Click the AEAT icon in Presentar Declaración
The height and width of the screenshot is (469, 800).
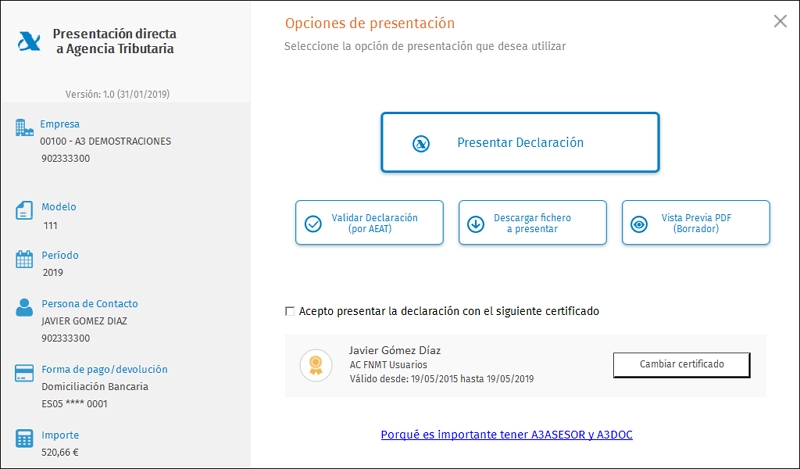click(x=421, y=143)
